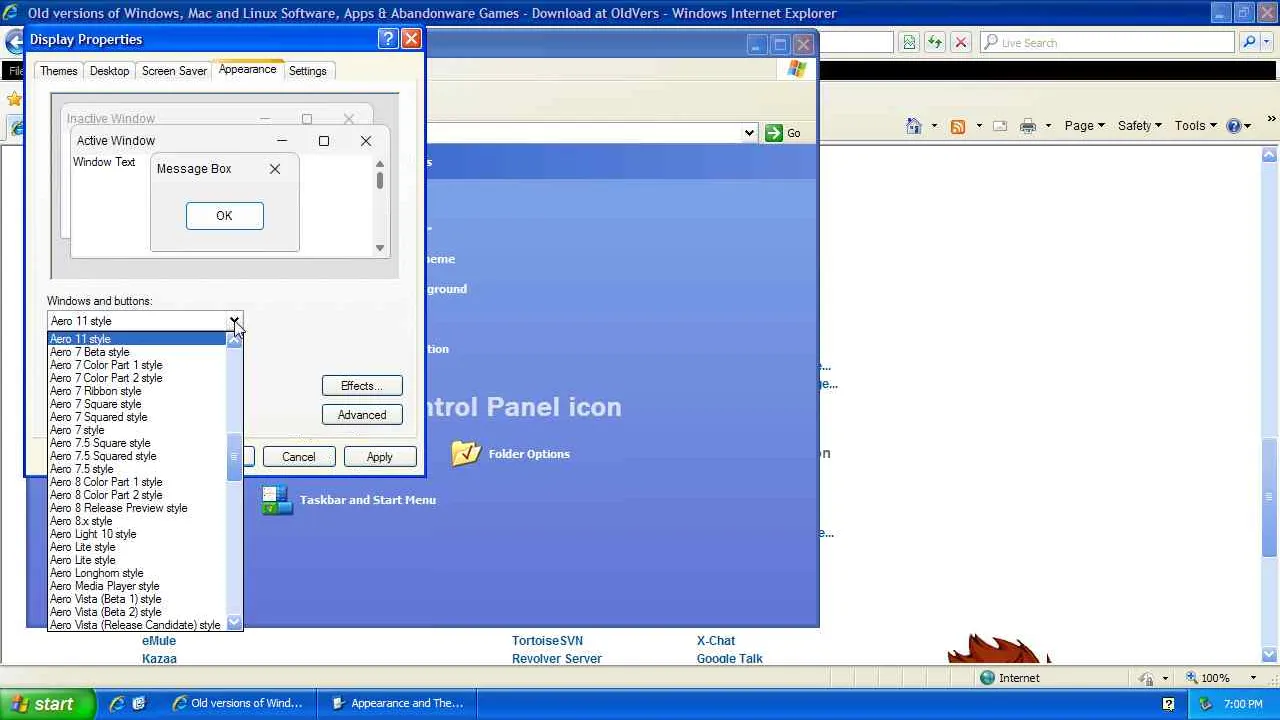Open the eMule link
The image size is (1280, 720).
[159, 641]
